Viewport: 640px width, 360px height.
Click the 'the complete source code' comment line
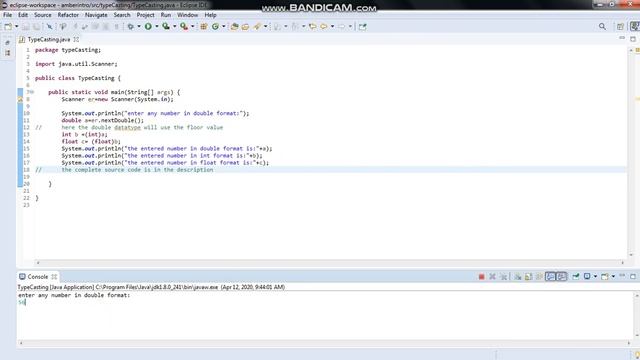[137, 170]
